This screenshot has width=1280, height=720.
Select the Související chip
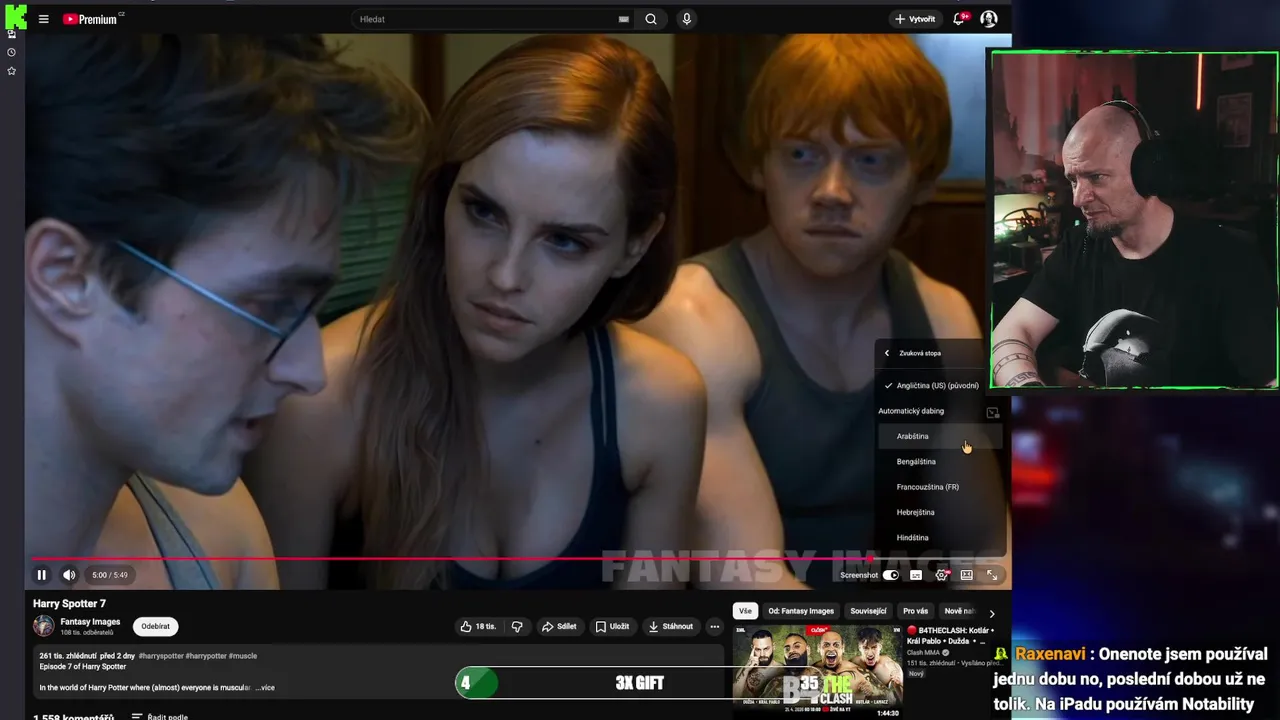[868, 611]
